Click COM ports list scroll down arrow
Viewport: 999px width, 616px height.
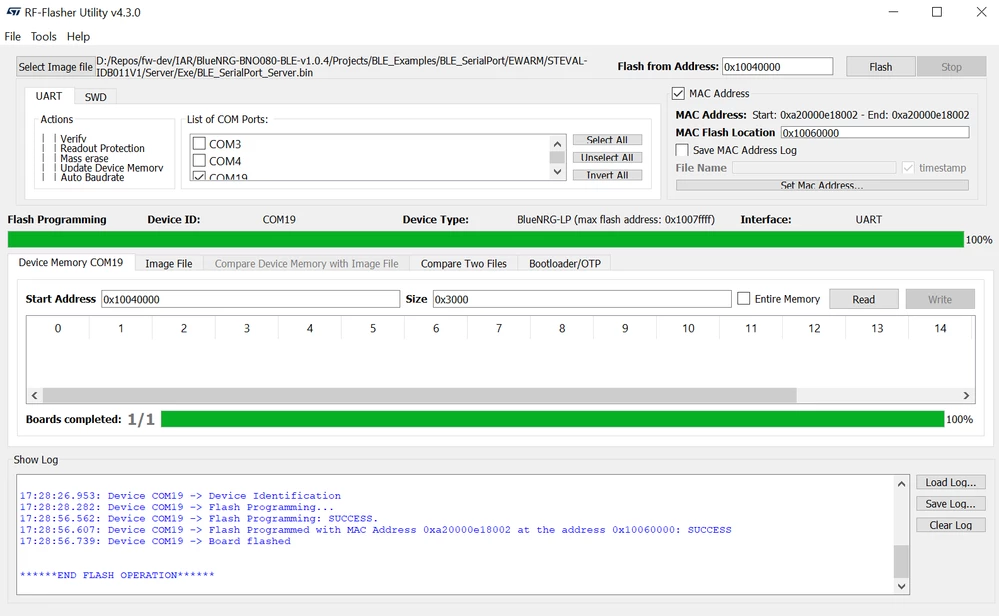pos(557,171)
